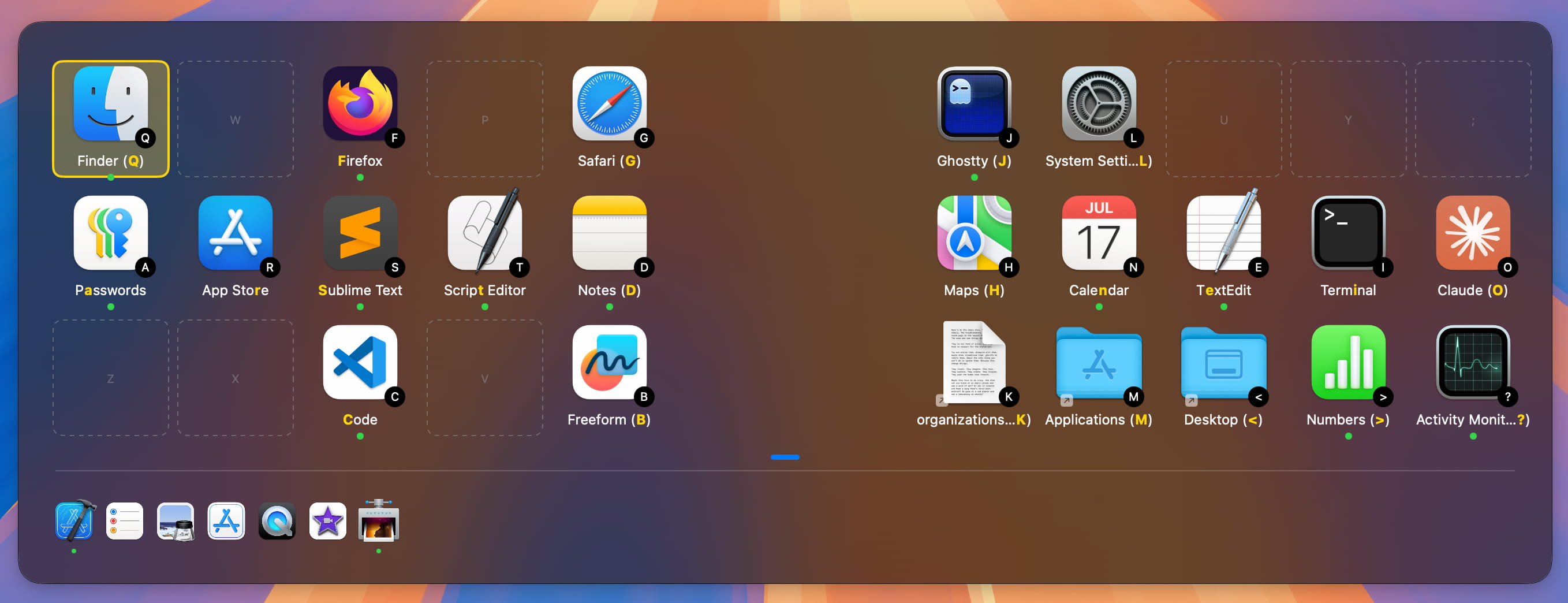
Task: Open Safari from the grid
Action: [608, 104]
